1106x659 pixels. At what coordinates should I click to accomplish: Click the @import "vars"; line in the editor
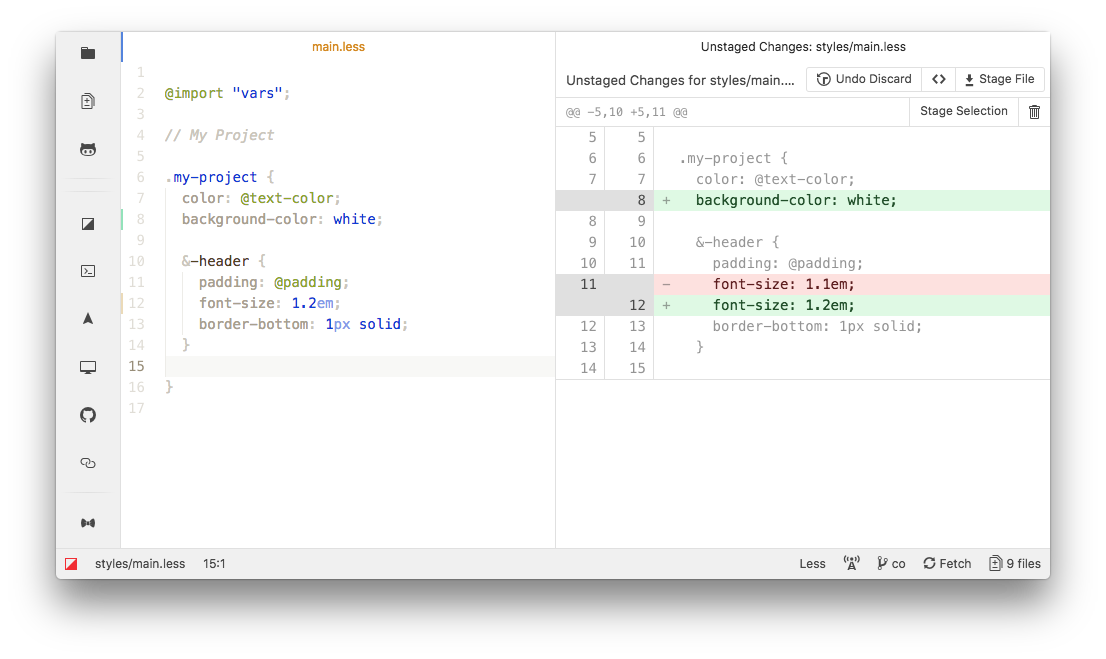point(227,93)
